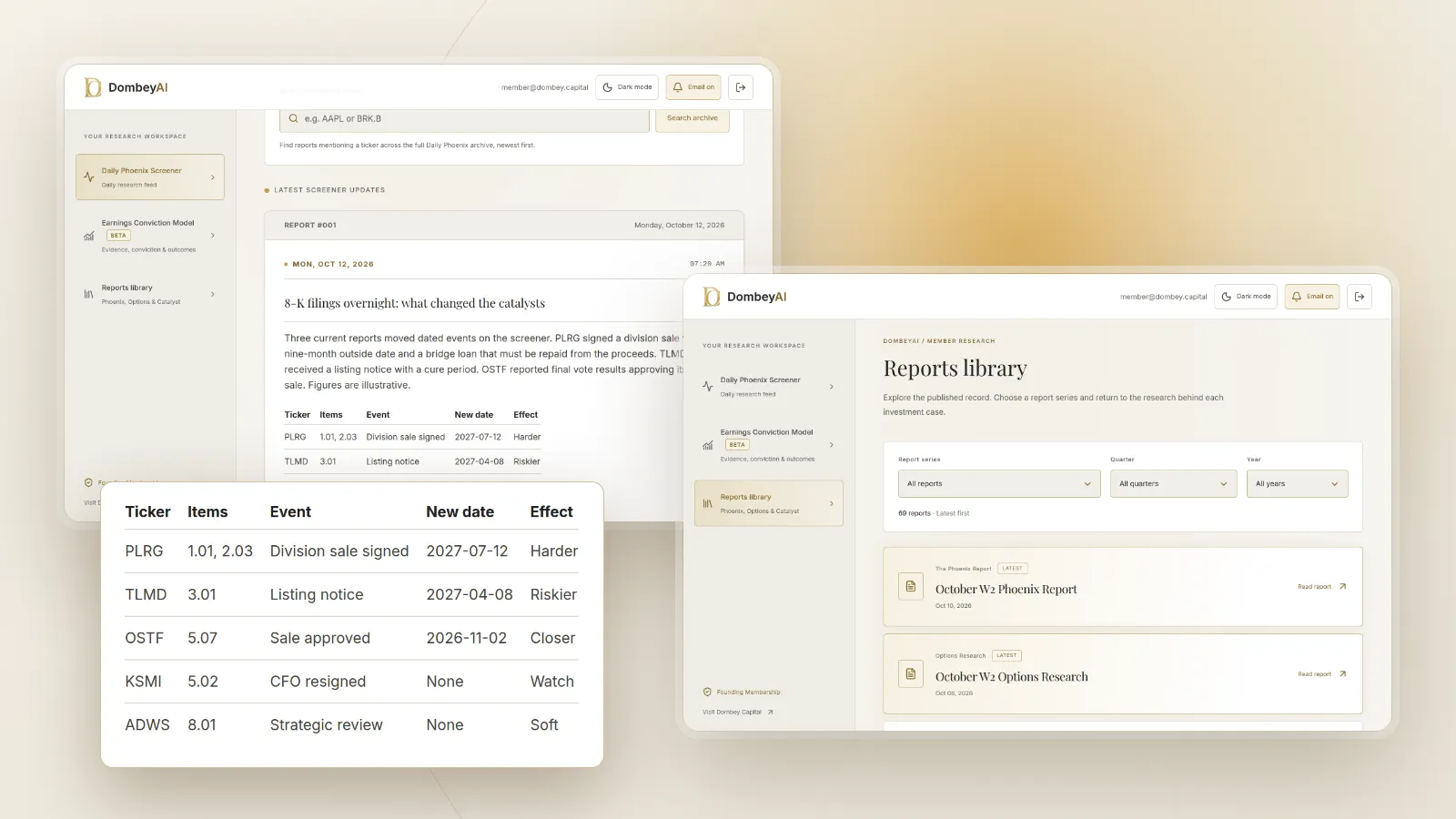The image size is (1456, 819).
Task: Open the All reports series dropdown
Action: pyautogui.click(x=999, y=484)
